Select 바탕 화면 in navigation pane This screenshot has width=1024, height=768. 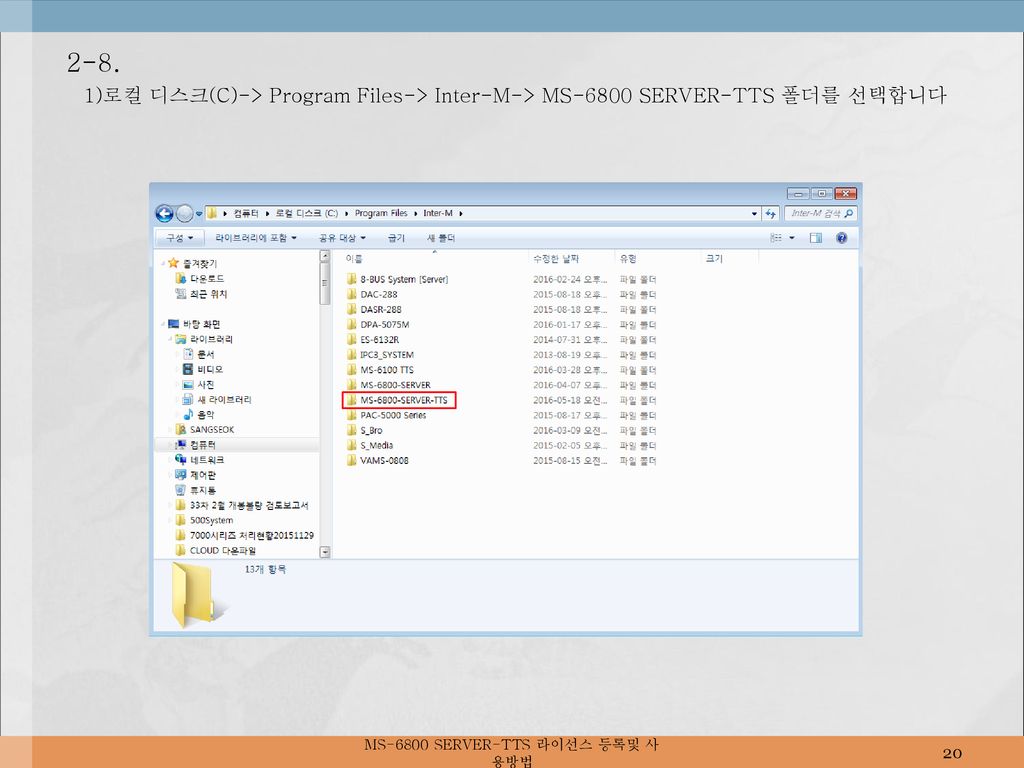tap(201, 324)
